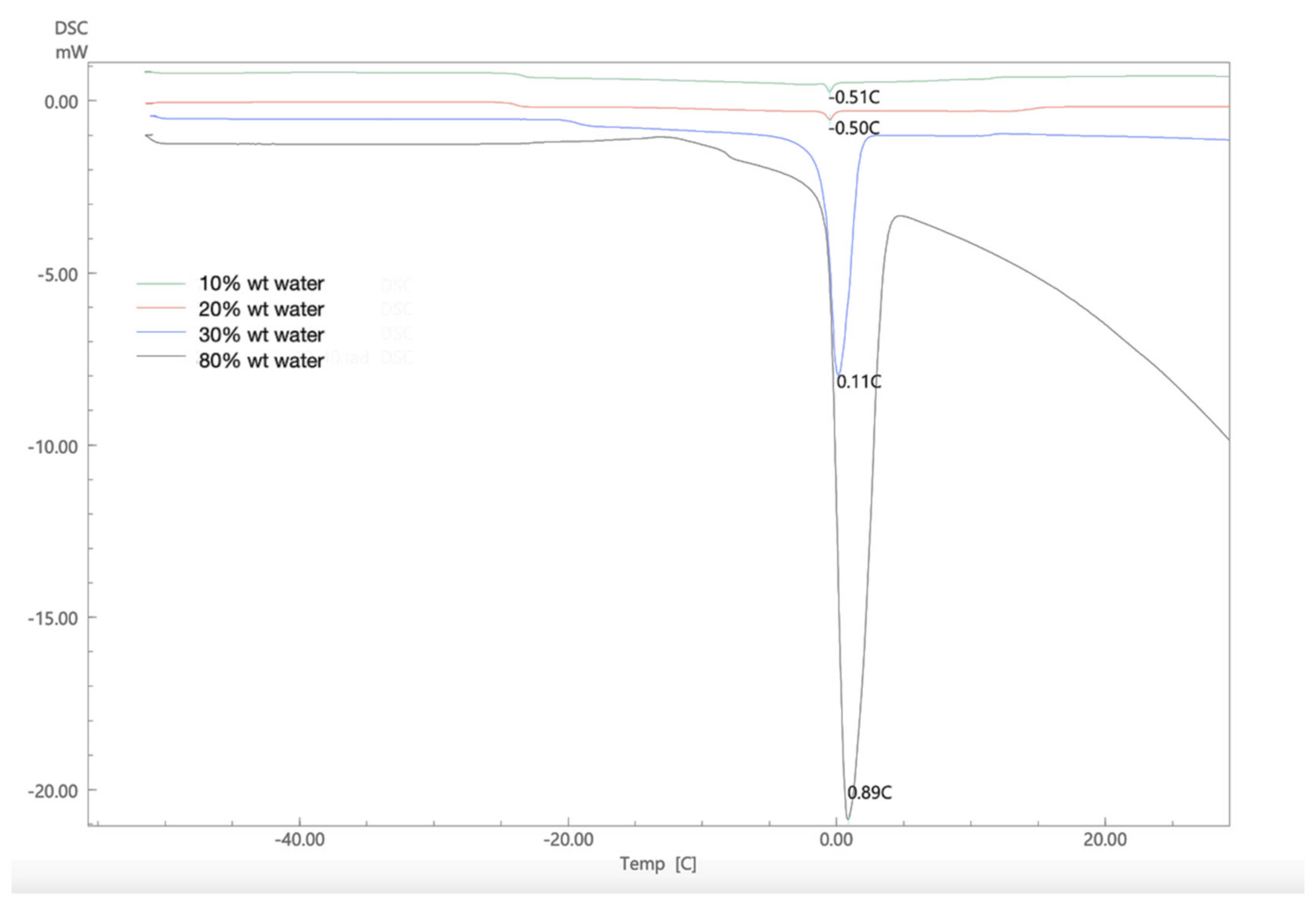Click the Temp [C] x-axis title
Viewport: 1316px width, 903px height.
tap(657, 864)
